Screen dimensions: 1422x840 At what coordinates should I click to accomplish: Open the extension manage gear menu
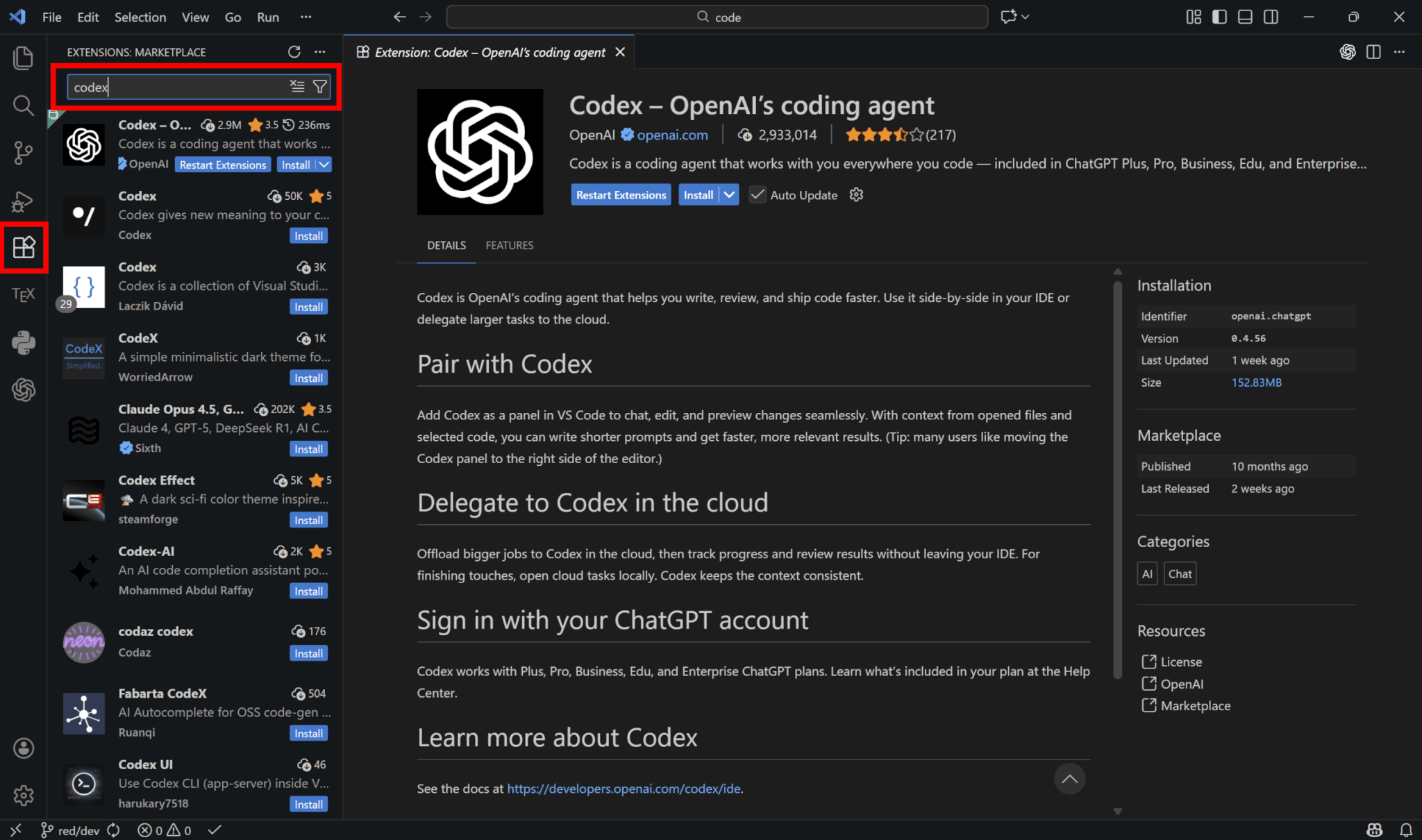856,195
